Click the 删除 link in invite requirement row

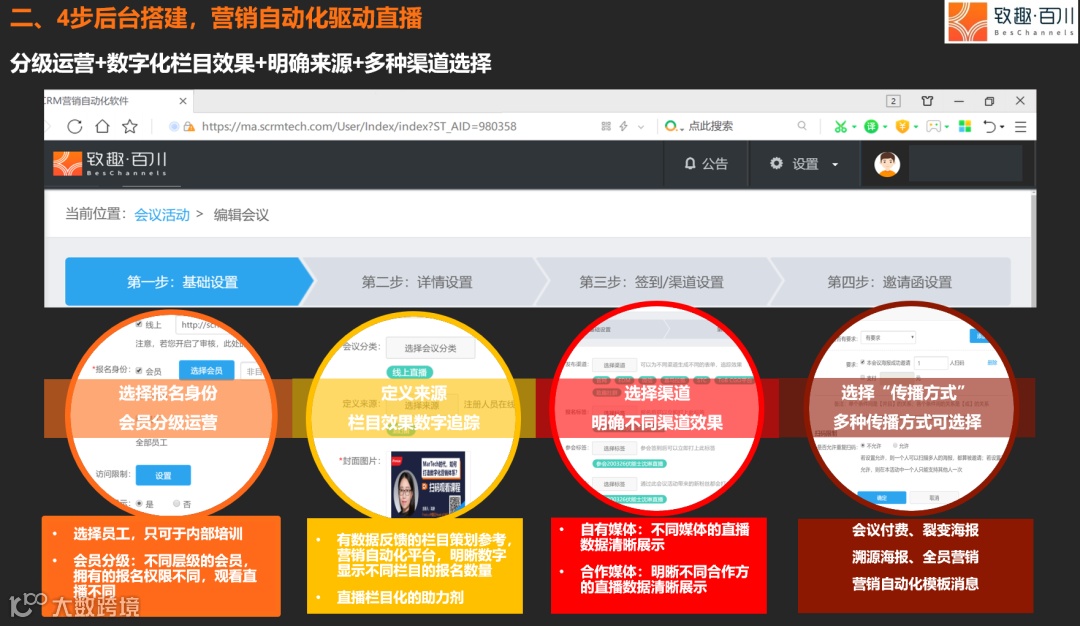click(992, 362)
